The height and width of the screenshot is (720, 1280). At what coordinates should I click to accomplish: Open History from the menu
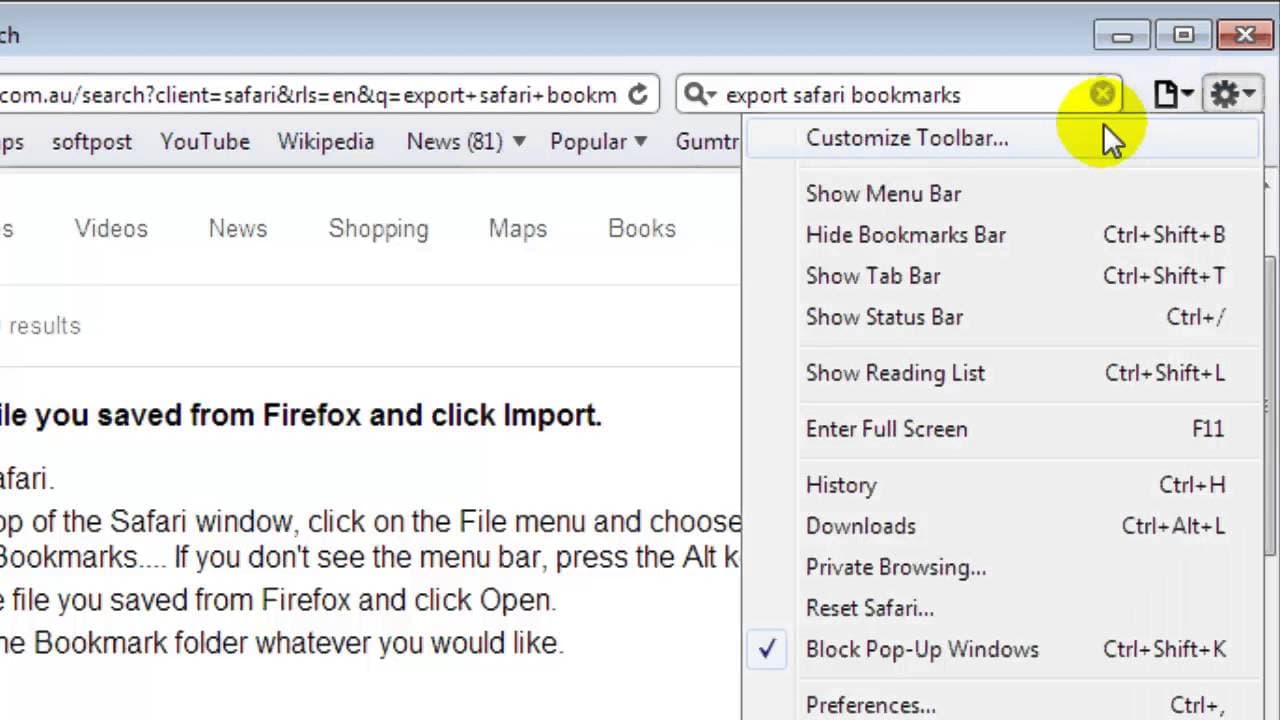(1003, 485)
